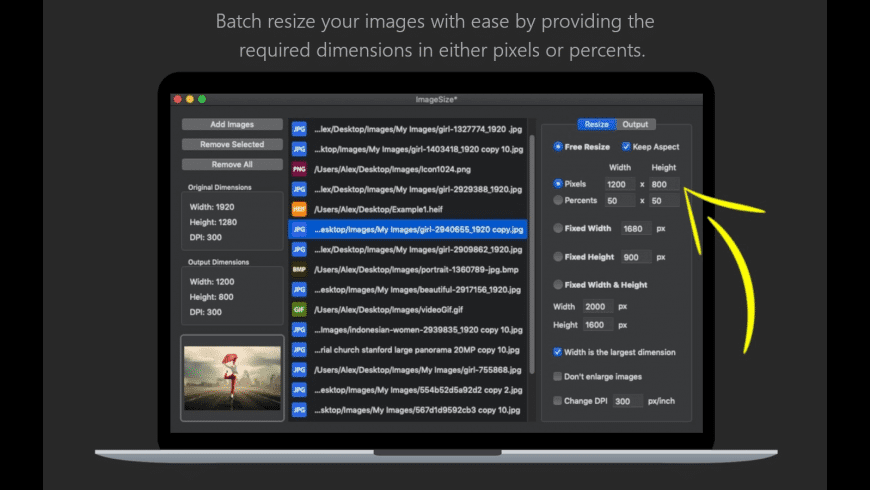Click JPG icon for girl-755868.jpg

coord(299,370)
